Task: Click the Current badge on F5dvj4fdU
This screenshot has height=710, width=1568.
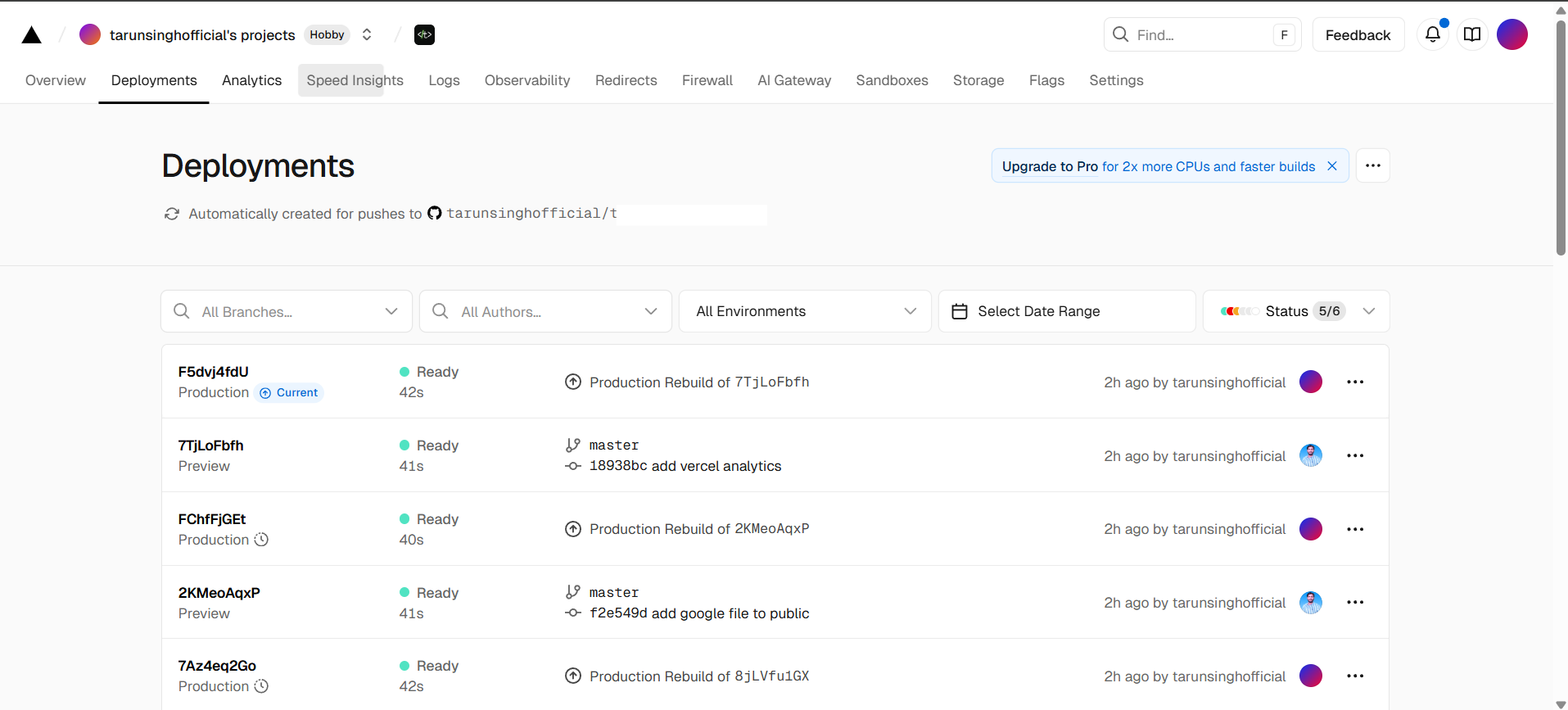Action: click(x=289, y=393)
